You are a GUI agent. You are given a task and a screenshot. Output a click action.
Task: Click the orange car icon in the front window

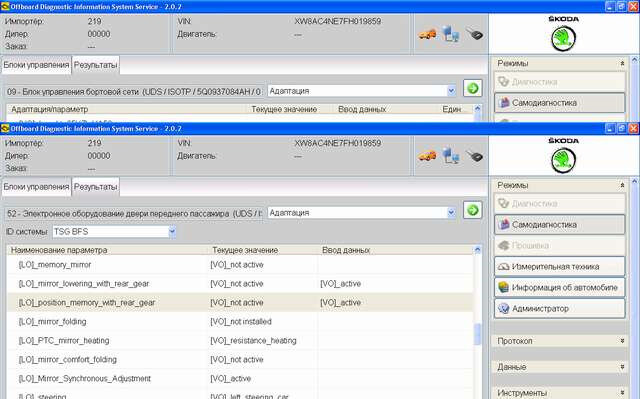(427, 156)
